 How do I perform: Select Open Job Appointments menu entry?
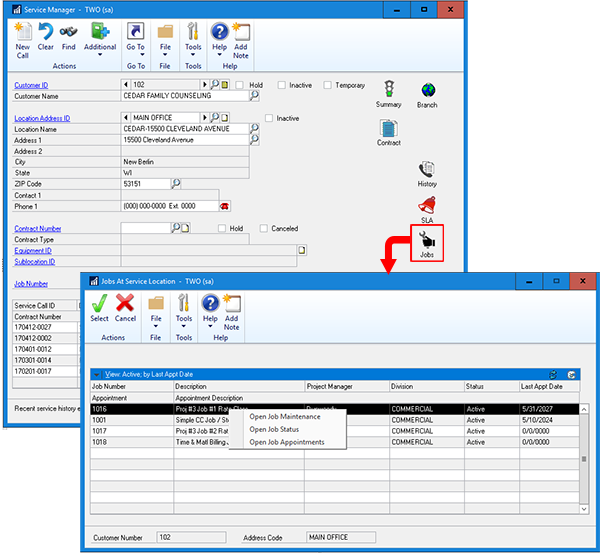click(286, 442)
